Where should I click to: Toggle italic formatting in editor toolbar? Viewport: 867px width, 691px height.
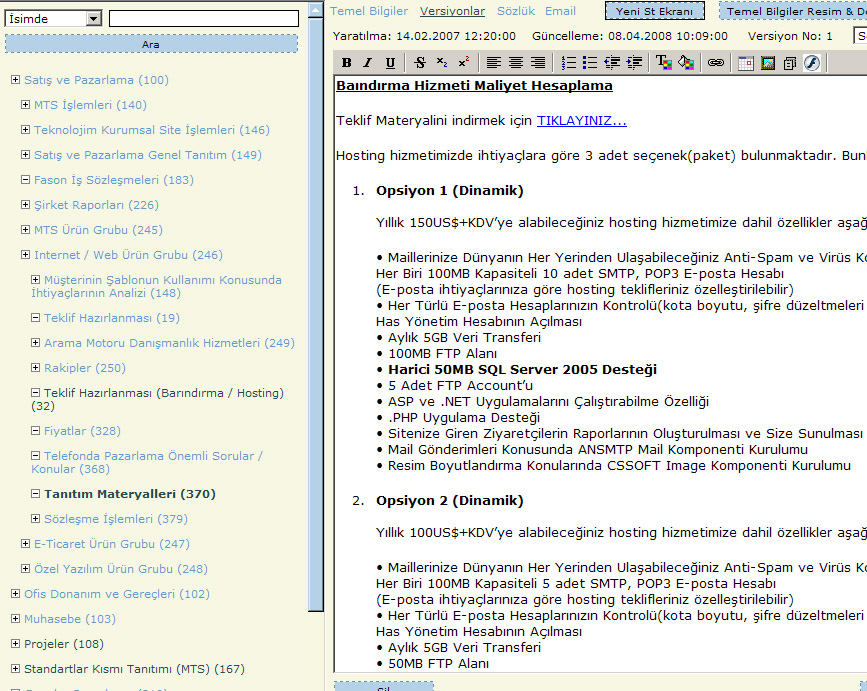pyautogui.click(x=368, y=63)
